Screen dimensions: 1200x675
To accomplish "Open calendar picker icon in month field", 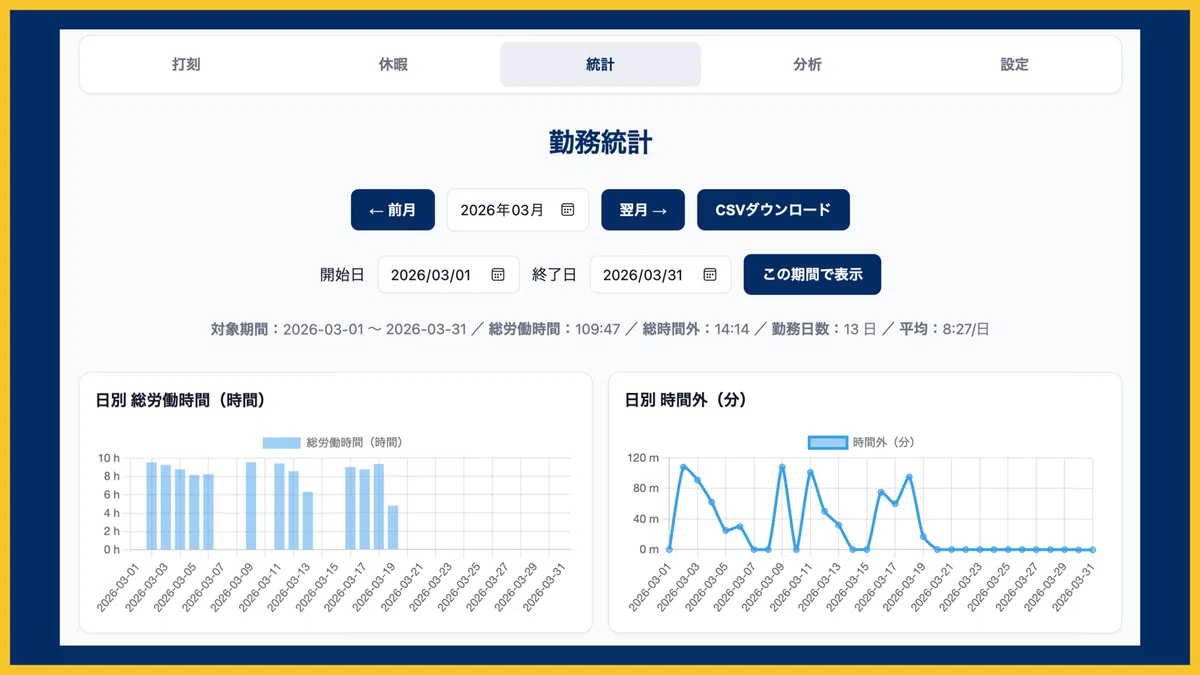I will click(x=568, y=210).
